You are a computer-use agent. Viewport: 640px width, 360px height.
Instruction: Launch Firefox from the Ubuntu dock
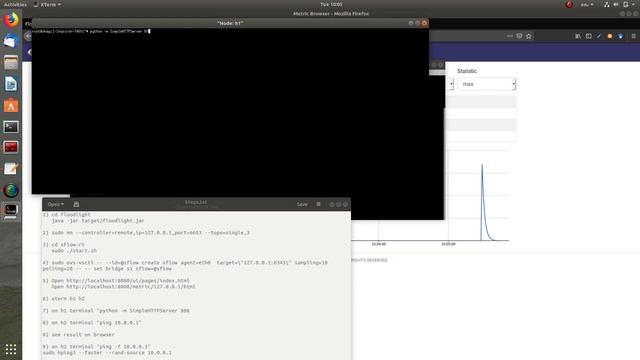pos(11,20)
